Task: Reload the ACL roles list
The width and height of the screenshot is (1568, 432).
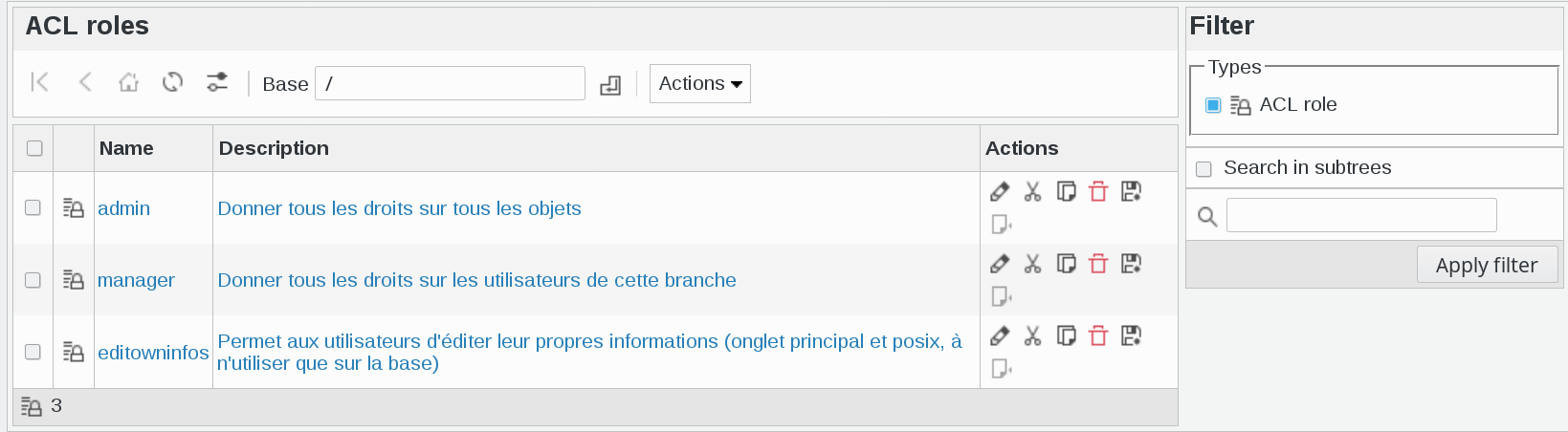Action: click(172, 82)
